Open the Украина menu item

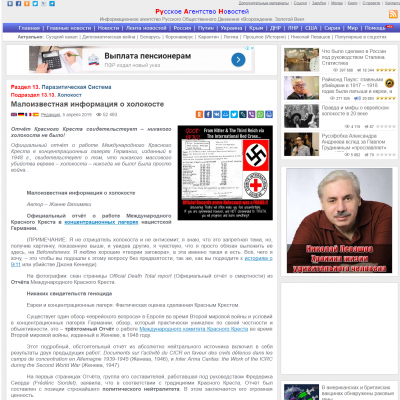click(x=231, y=28)
